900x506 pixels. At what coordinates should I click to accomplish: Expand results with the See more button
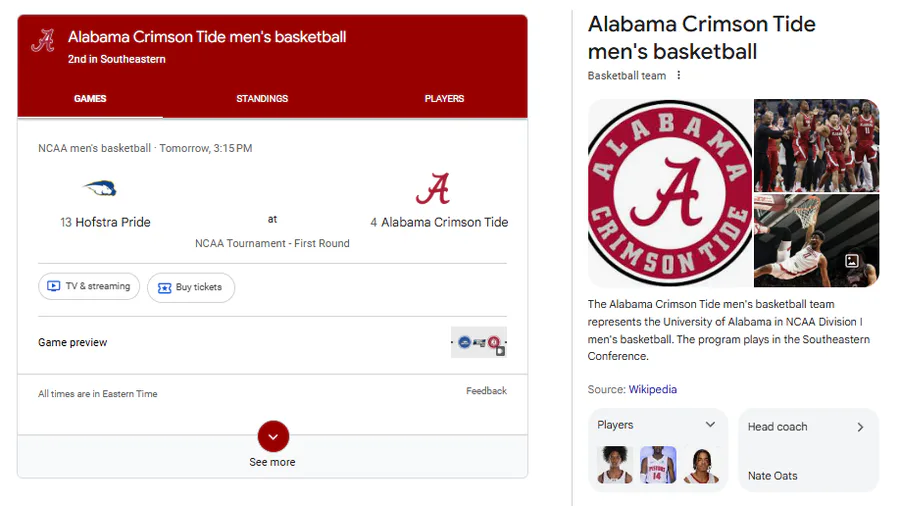(273, 436)
